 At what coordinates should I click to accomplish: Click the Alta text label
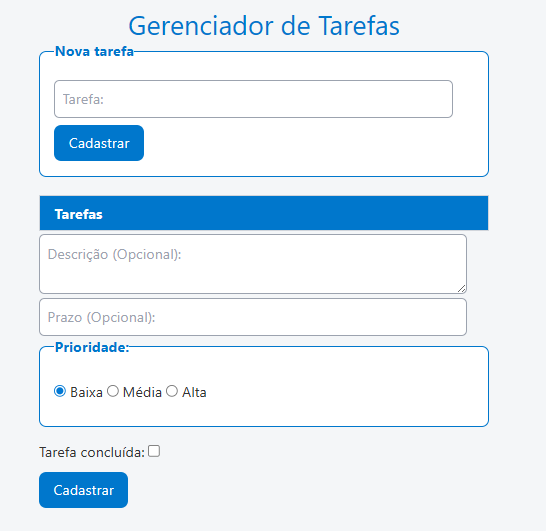tap(194, 392)
